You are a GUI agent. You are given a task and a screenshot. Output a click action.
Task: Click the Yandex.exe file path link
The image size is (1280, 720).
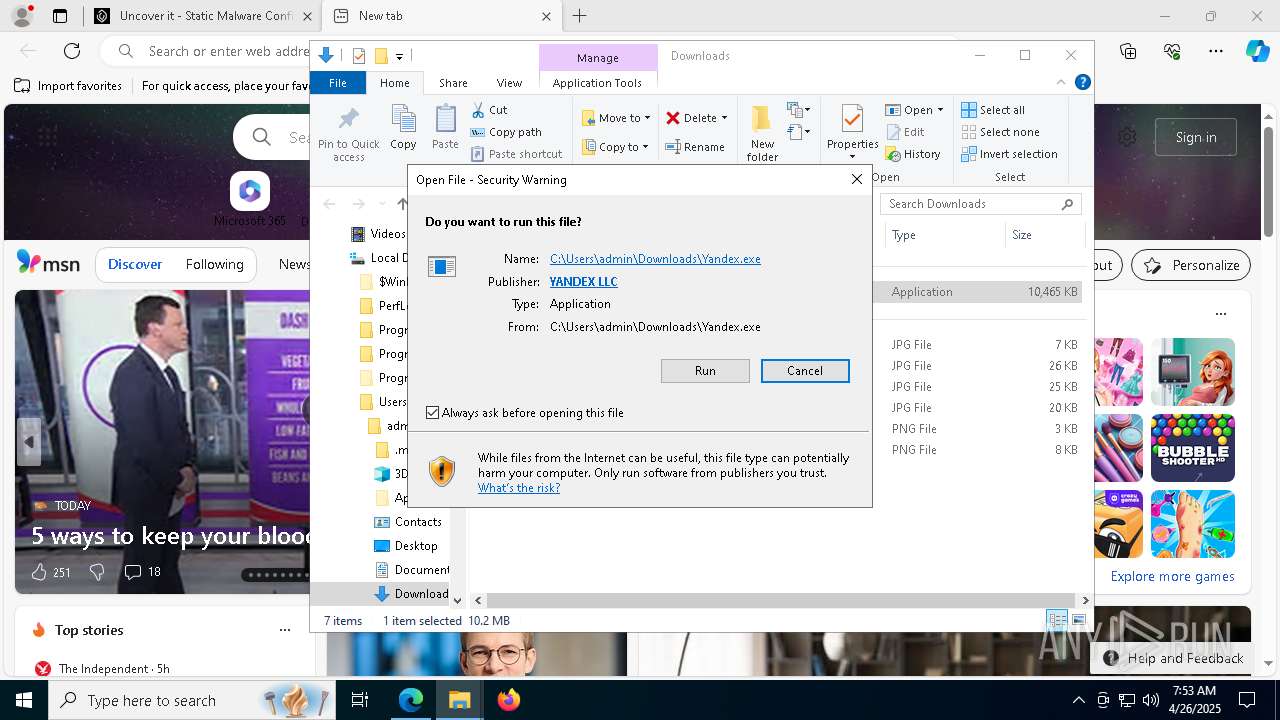click(x=655, y=259)
